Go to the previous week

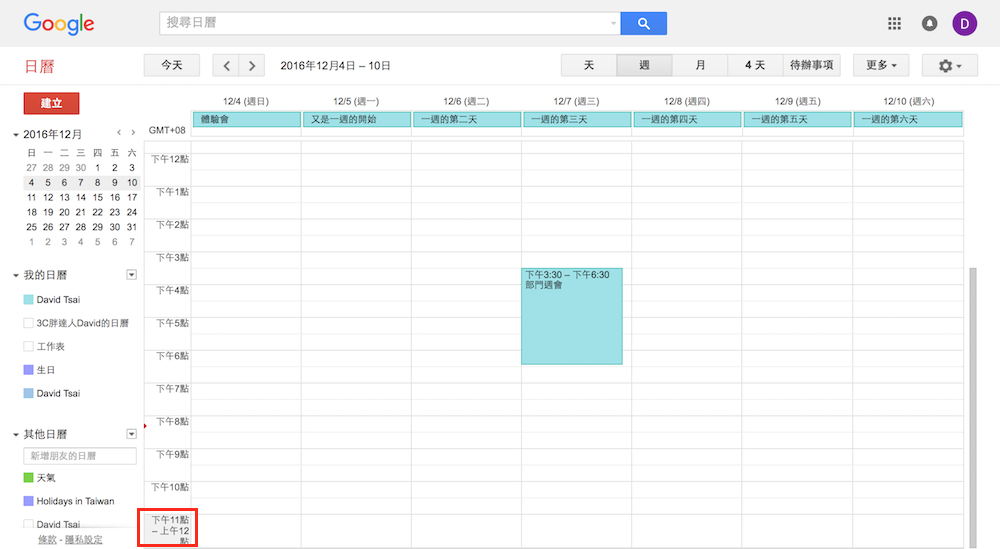[x=227, y=66]
